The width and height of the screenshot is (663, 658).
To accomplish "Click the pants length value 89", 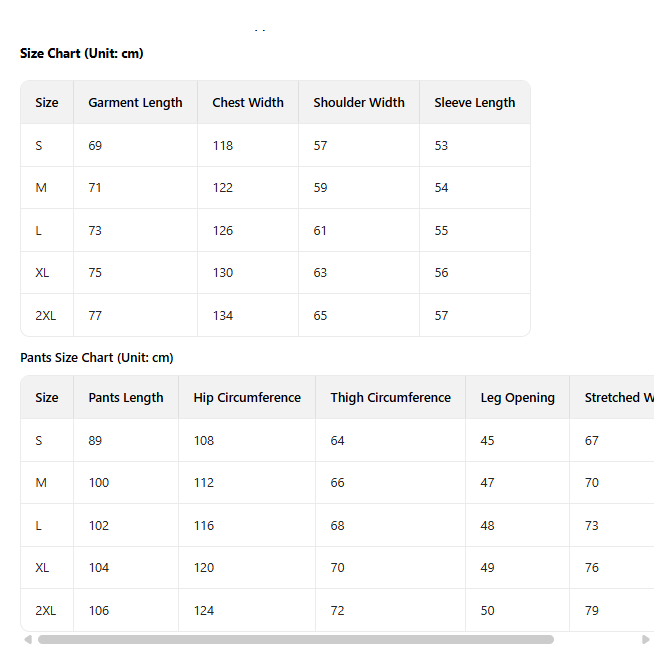I will [95, 440].
